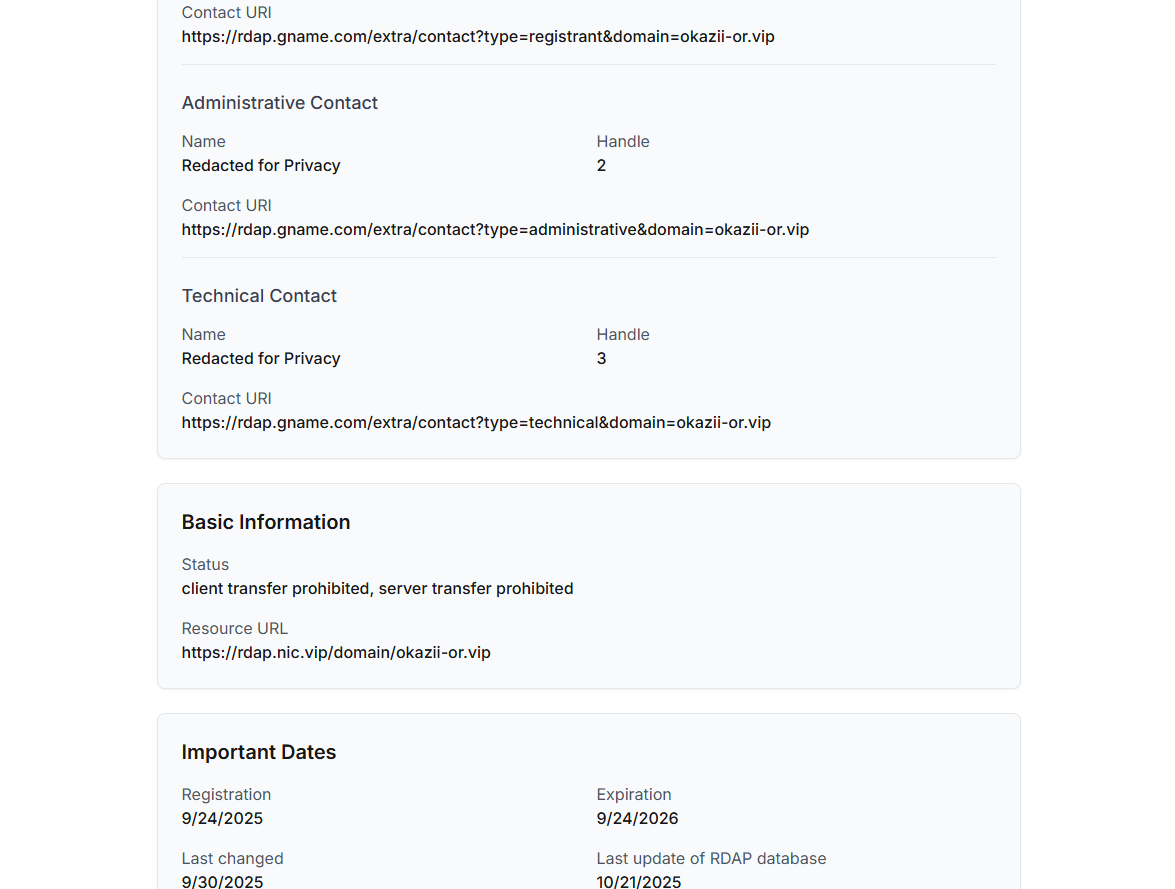Viewport: 1175px width, 889px height.
Task: Click the Important Dates heading
Action: [x=259, y=752]
